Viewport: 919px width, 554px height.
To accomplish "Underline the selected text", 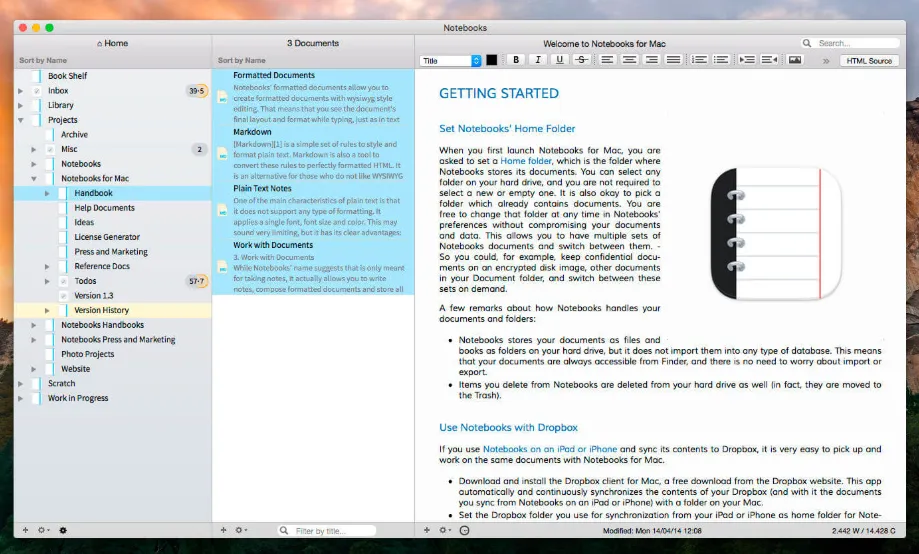I will tap(560, 60).
